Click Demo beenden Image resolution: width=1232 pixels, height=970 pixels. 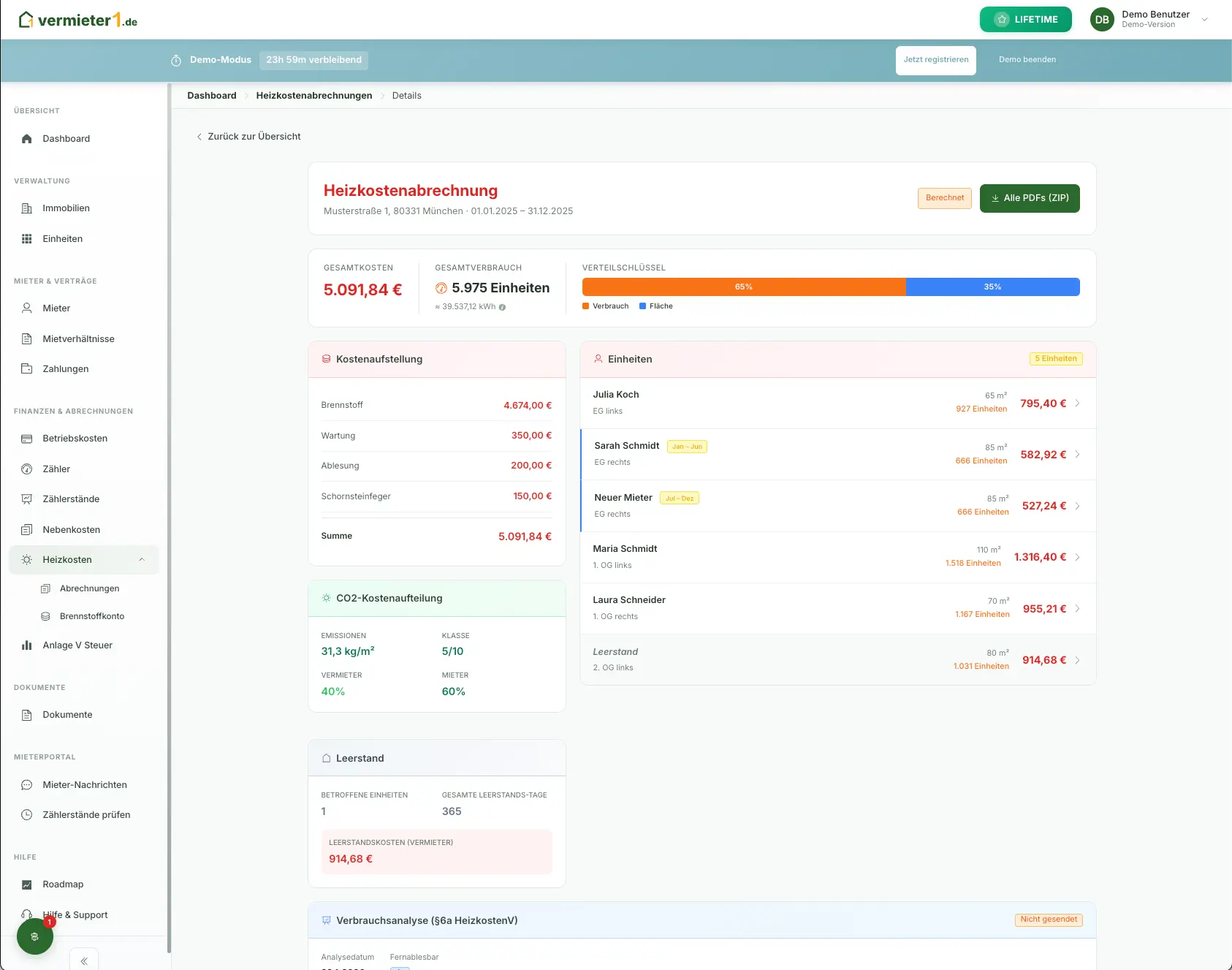(x=1027, y=60)
